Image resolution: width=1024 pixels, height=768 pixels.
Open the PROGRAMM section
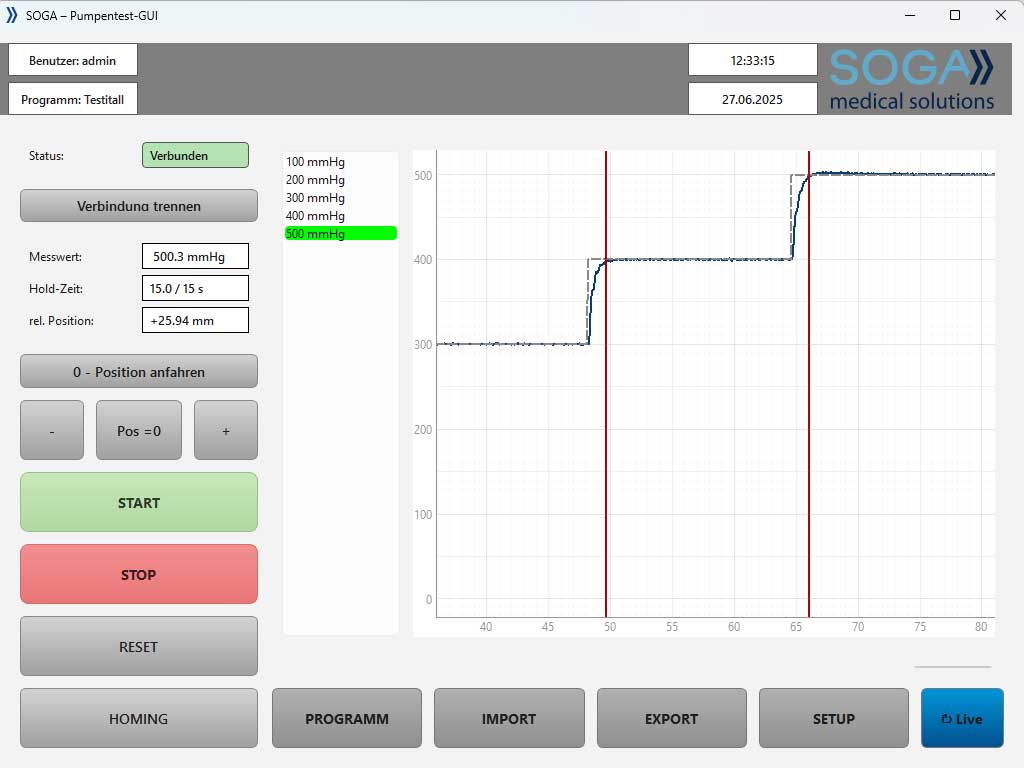[x=347, y=718]
